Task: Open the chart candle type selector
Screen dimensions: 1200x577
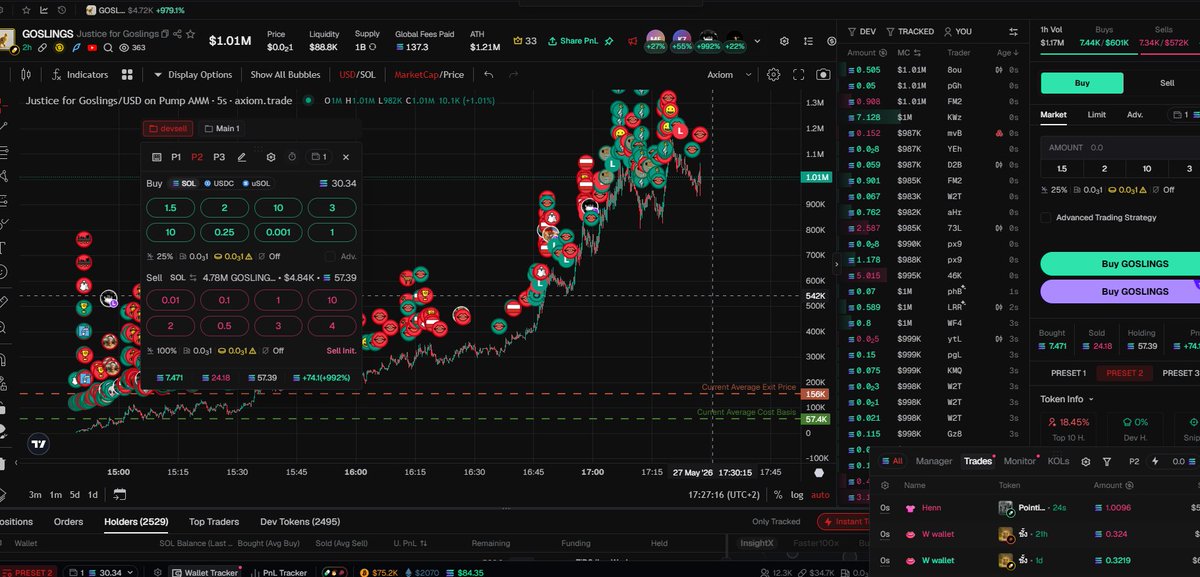Action: tap(26, 75)
